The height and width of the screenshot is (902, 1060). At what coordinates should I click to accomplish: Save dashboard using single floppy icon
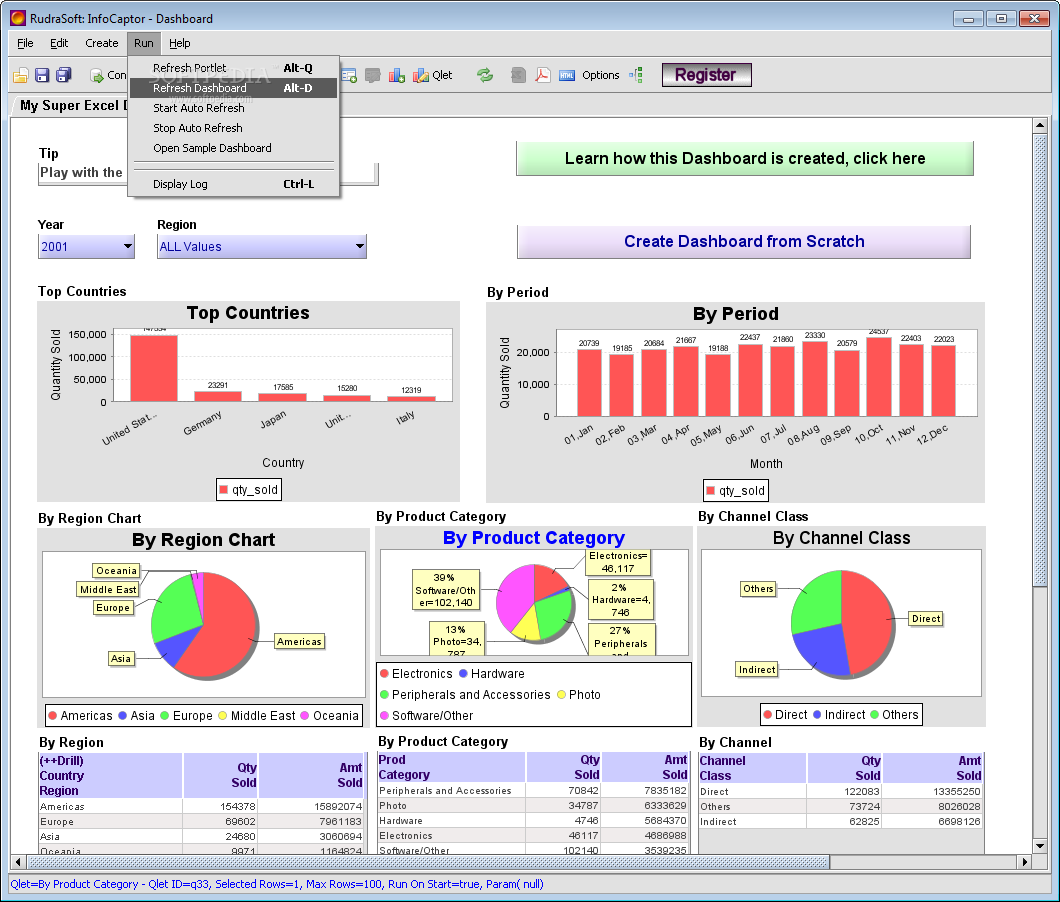pos(42,75)
